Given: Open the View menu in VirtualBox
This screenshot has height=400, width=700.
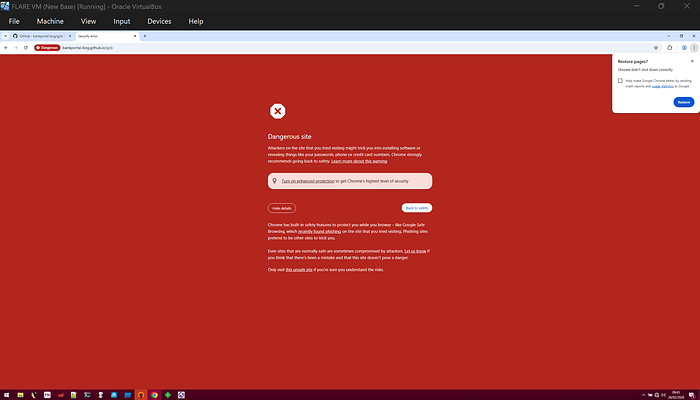Looking at the screenshot, I should pos(88,21).
